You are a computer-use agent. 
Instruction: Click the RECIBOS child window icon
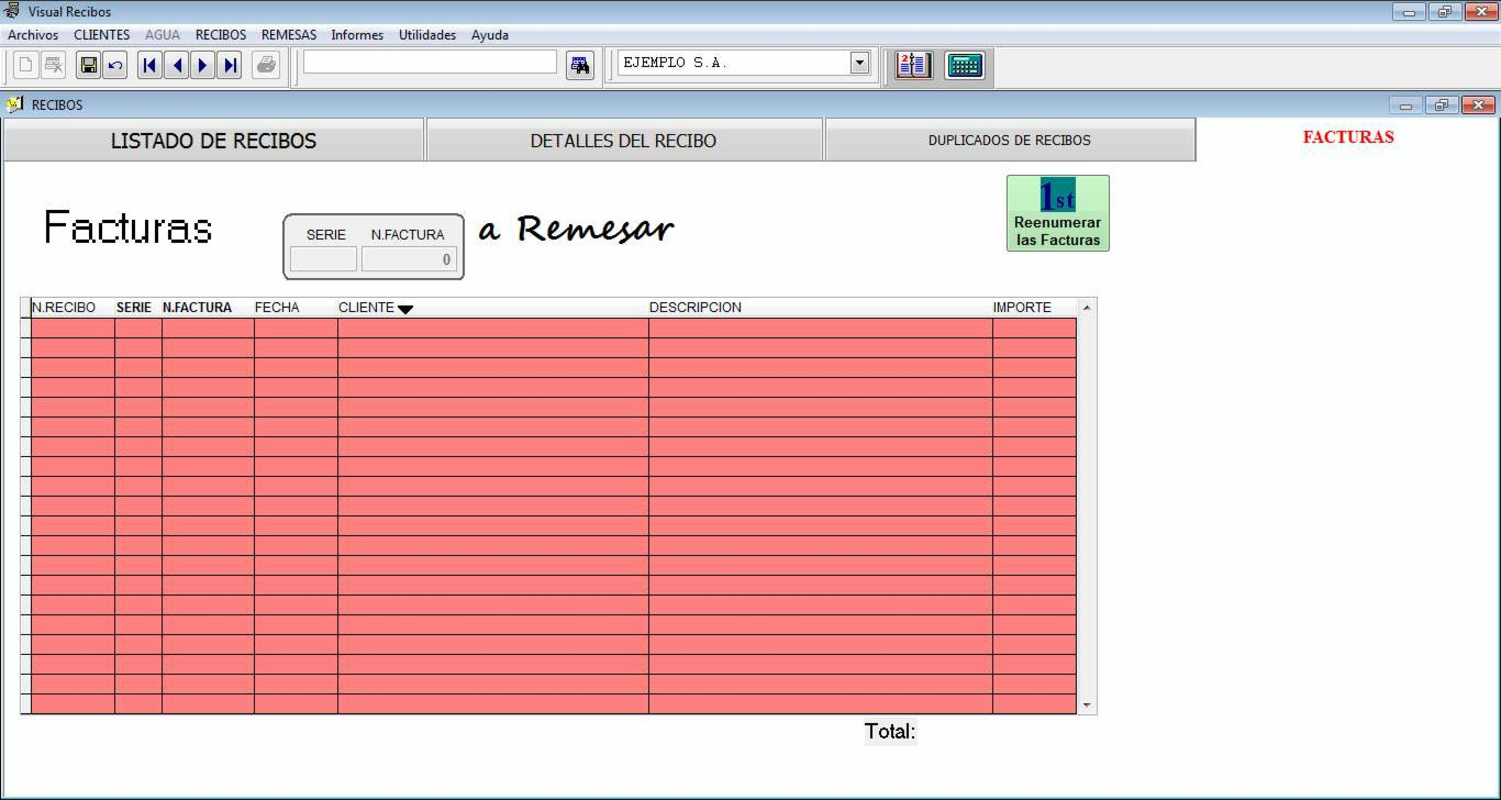pyautogui.click(x=15, y=105)
